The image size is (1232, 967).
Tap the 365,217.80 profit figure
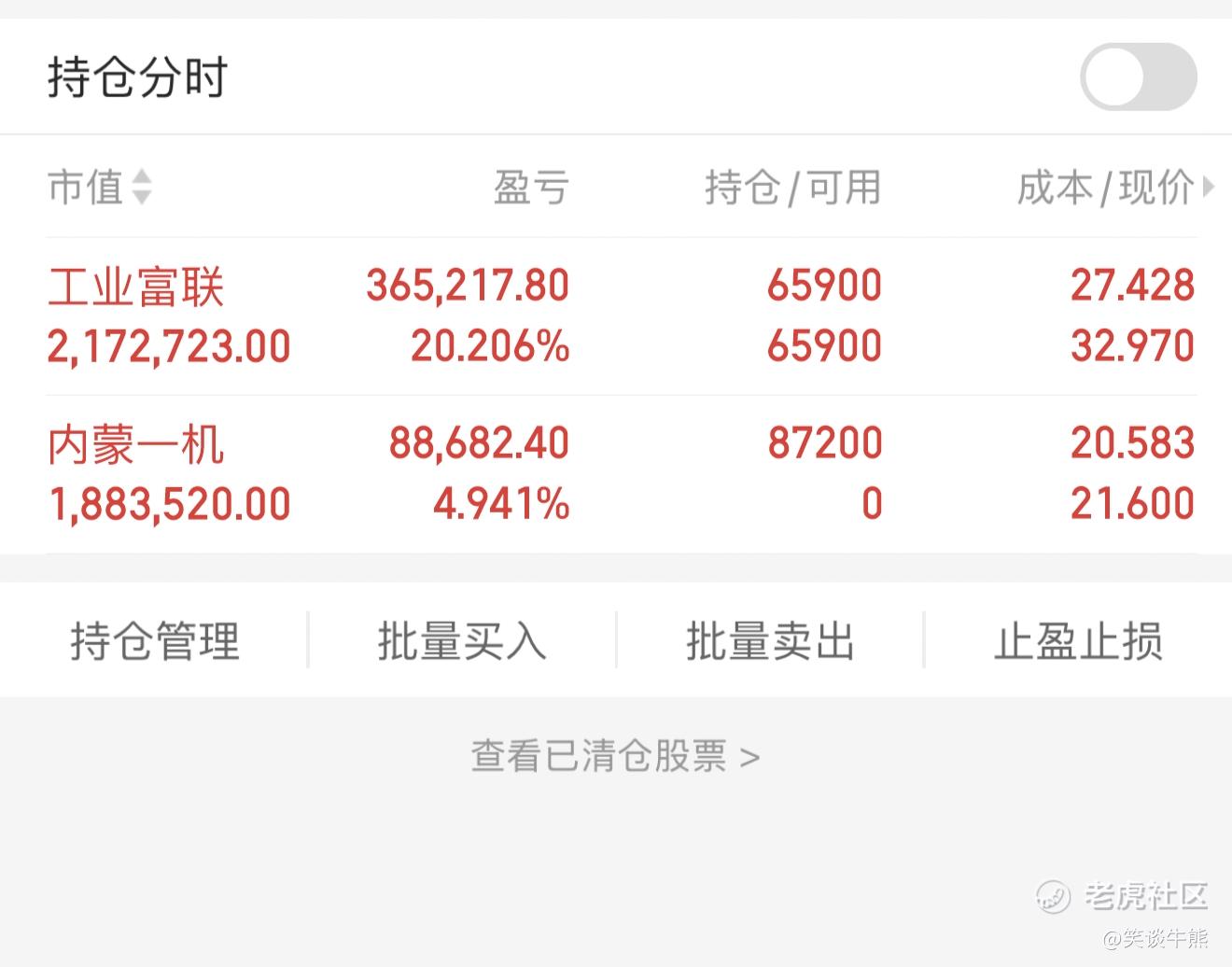(468, 286)
